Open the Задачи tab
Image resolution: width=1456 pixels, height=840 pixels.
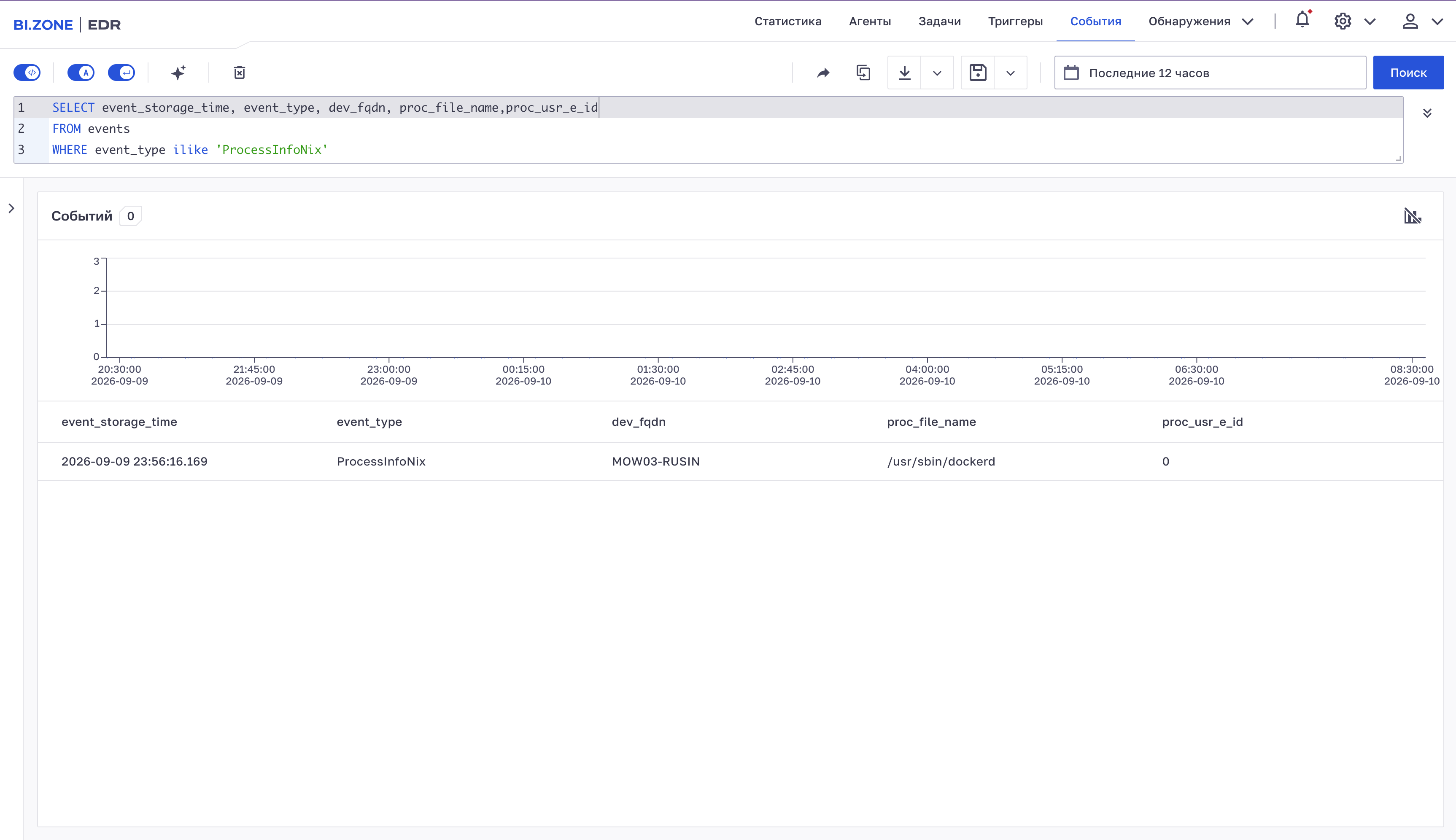pyautogui.click(x=939, y=22)
